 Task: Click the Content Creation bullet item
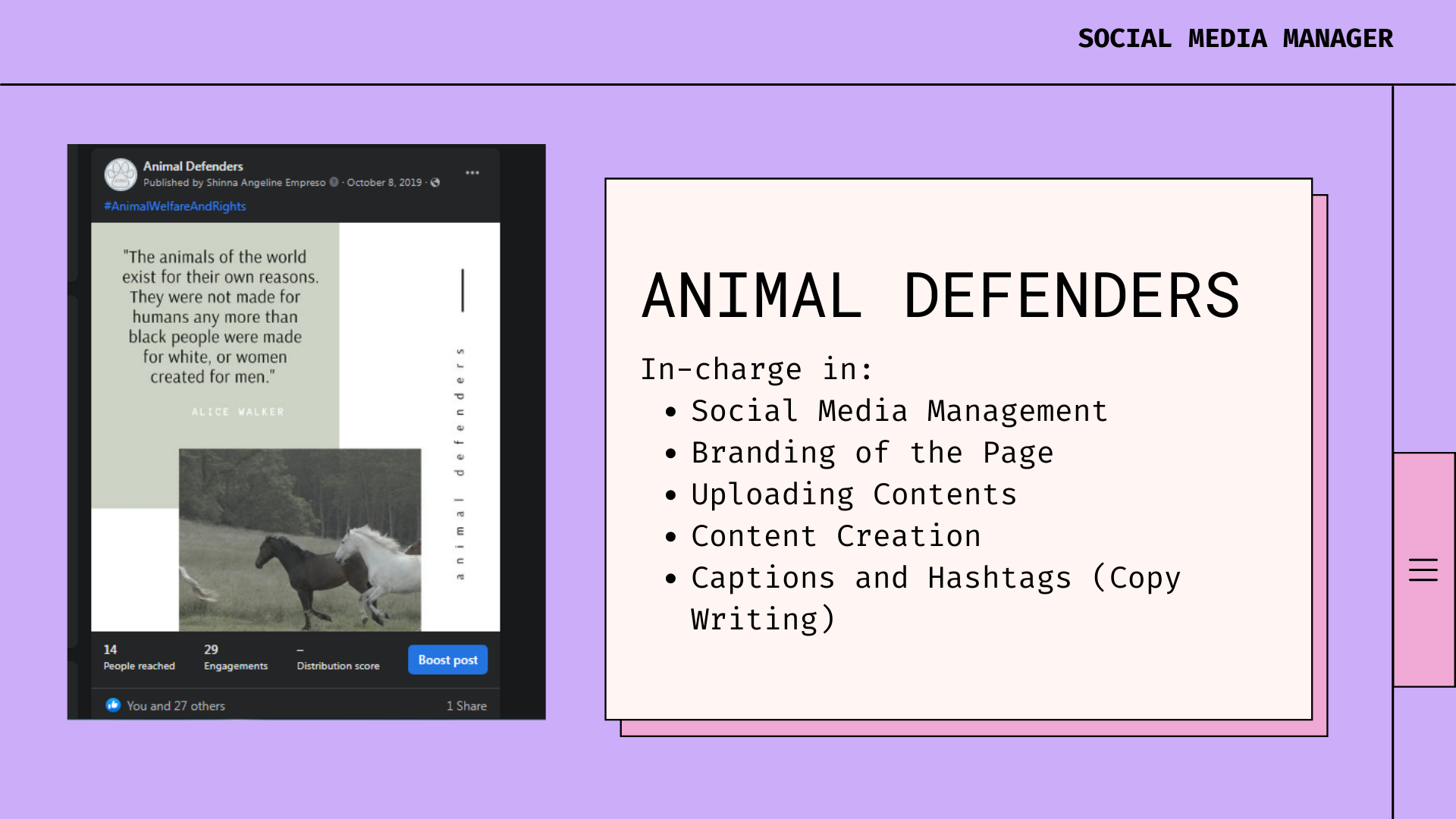[x=836, y=536]
